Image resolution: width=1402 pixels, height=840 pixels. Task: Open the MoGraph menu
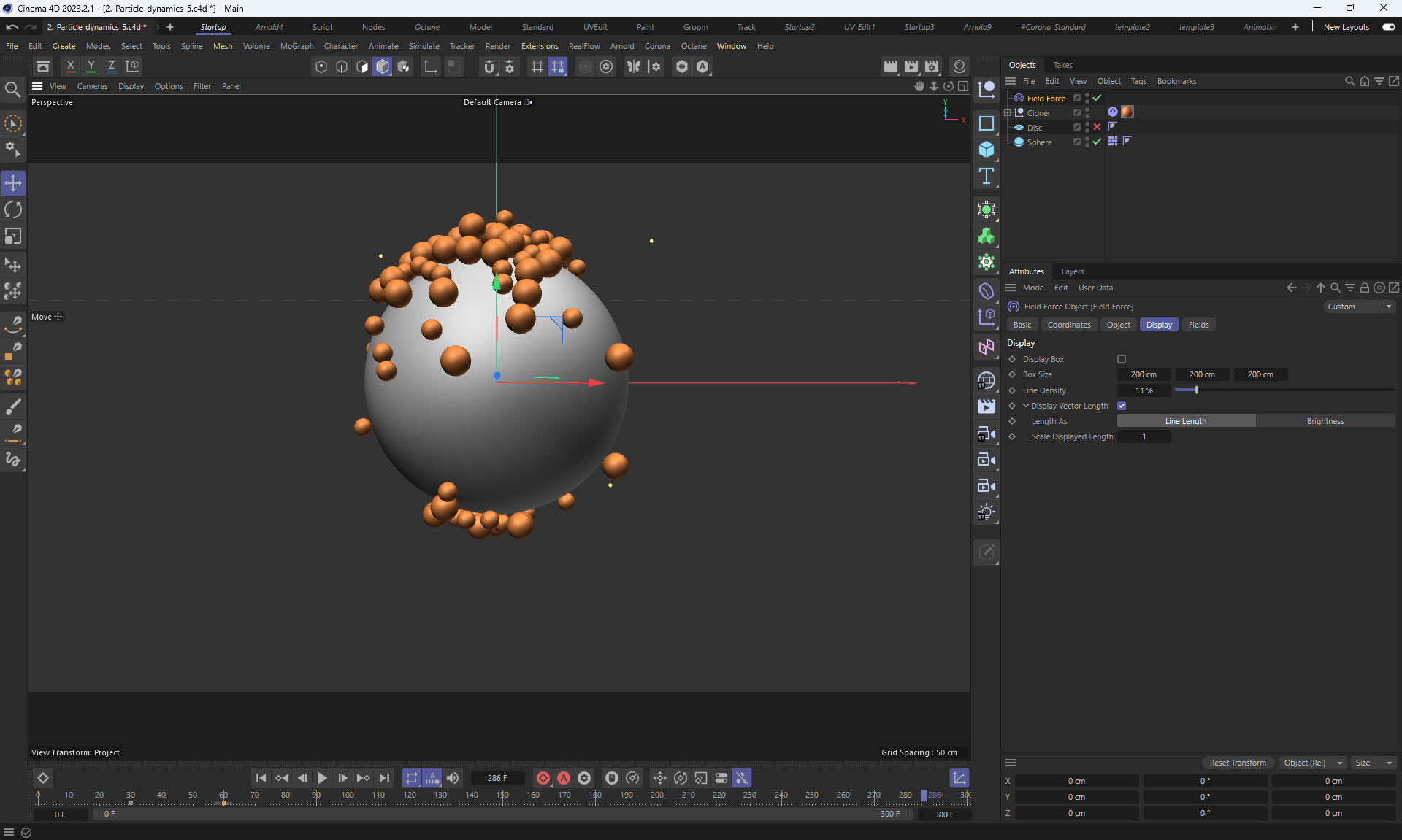[296, 46]
